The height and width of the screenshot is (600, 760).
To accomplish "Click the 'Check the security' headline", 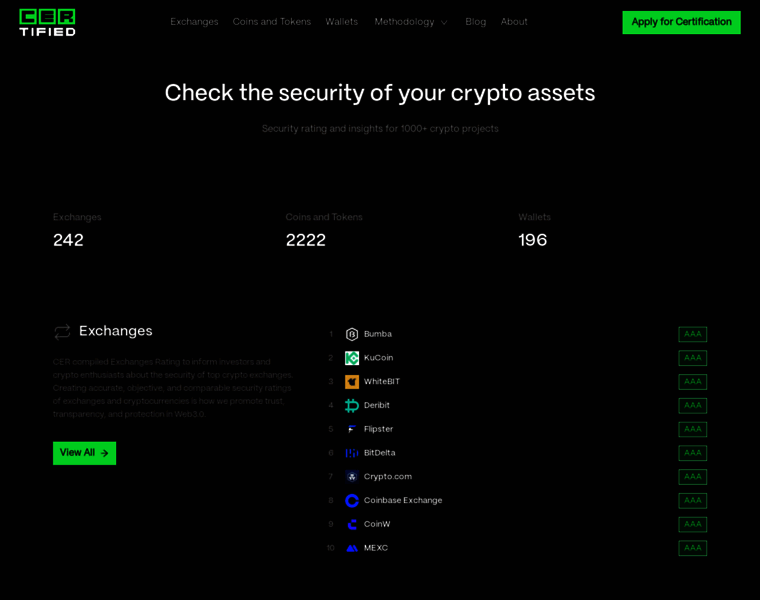I will [x=380, y=93].
